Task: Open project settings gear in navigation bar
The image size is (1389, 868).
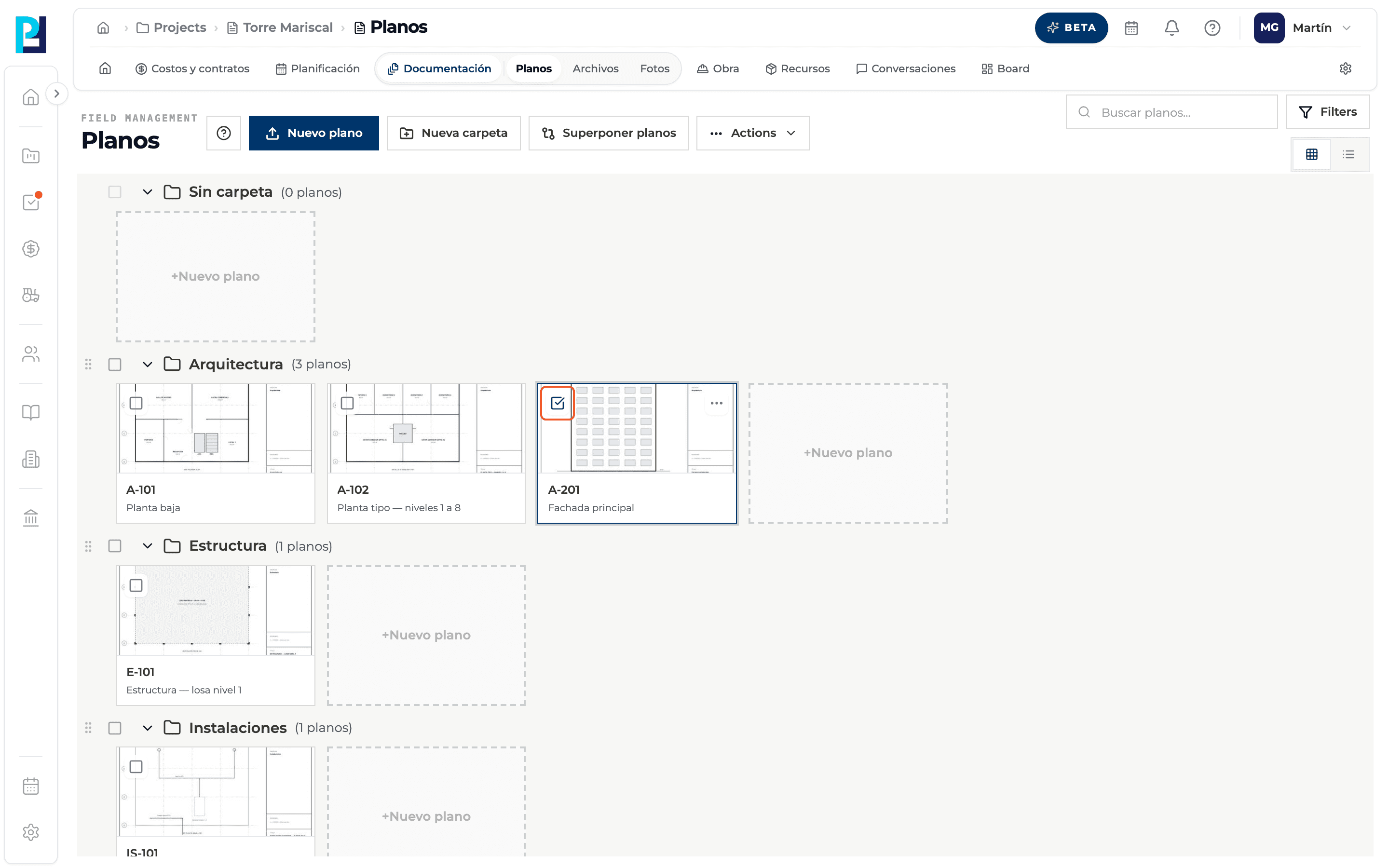Action: (1345, 68)
